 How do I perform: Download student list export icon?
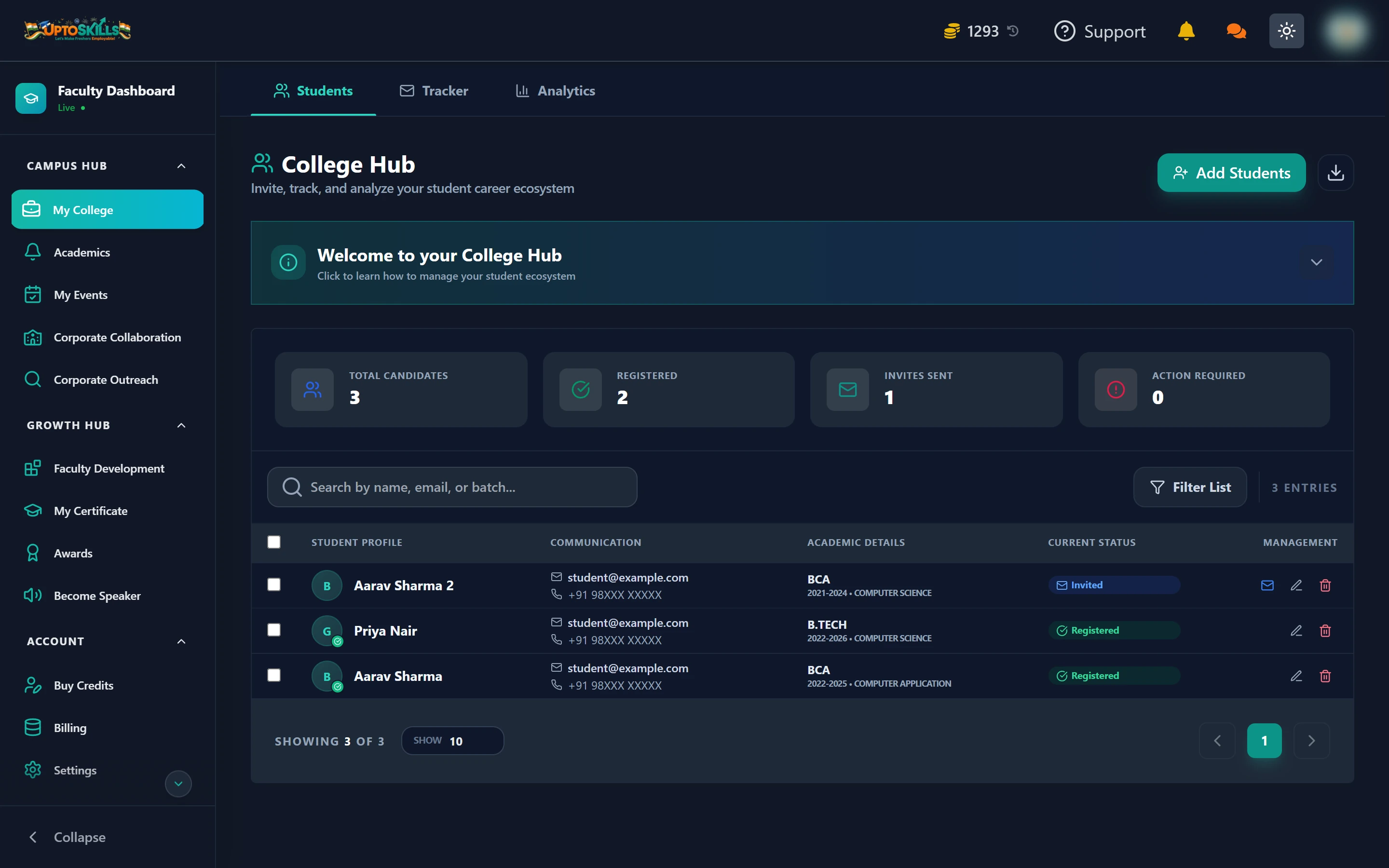[1335, 173]
